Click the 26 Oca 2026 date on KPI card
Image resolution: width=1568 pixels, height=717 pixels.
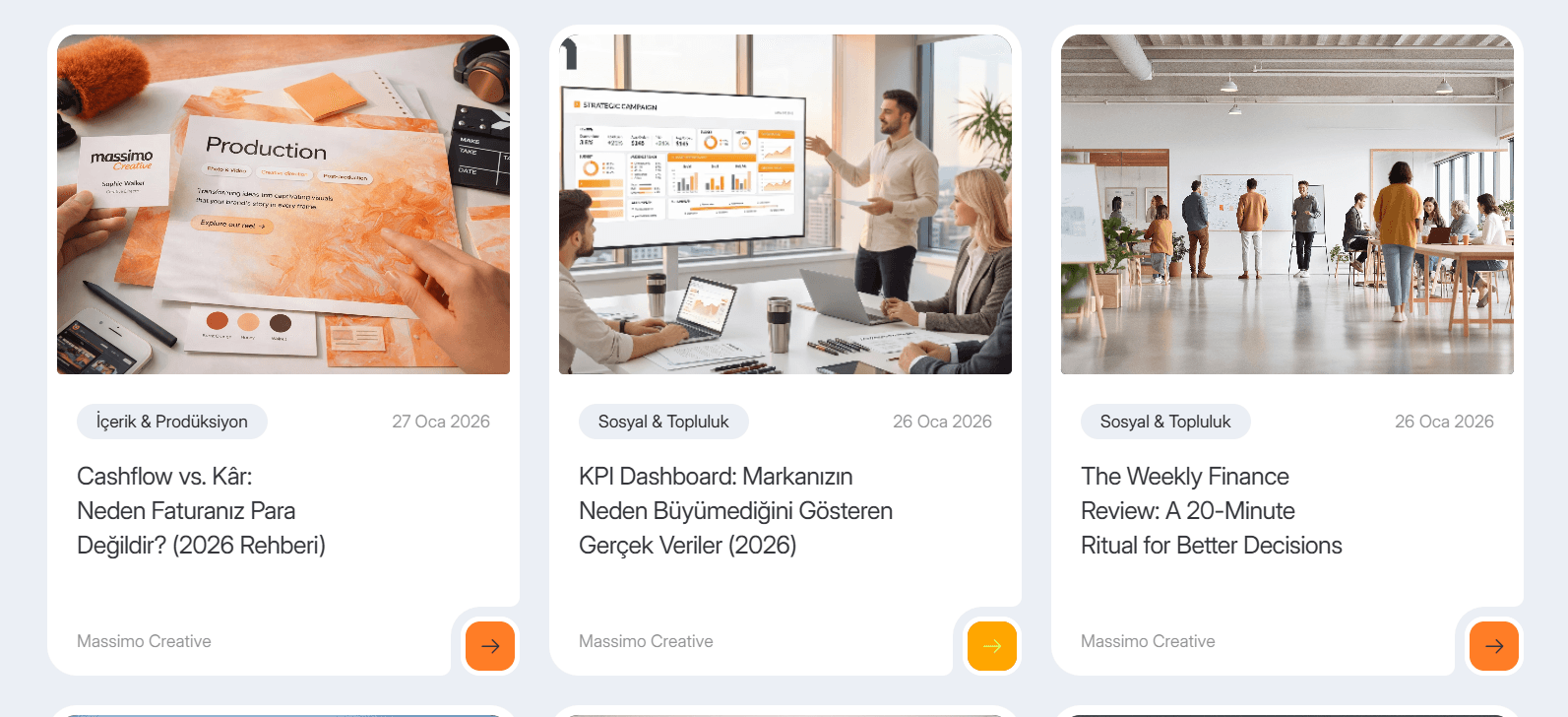pos(942,422)
